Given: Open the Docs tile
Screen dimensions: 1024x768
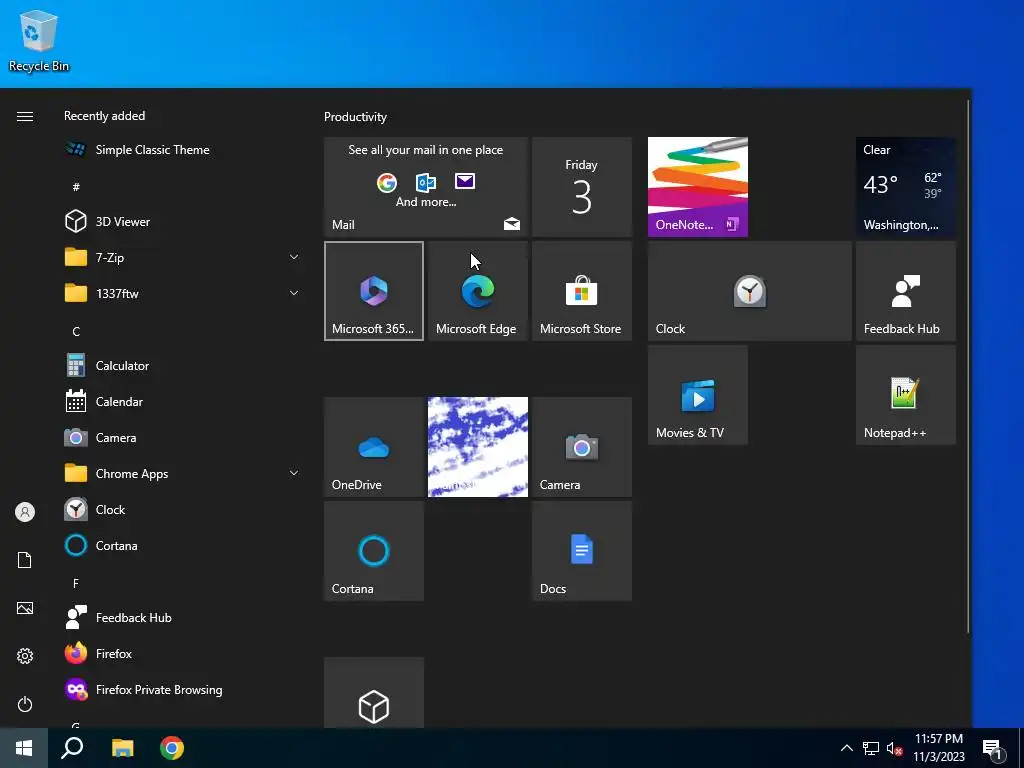Looking at the screenshot, I should (x=581, y=551).
